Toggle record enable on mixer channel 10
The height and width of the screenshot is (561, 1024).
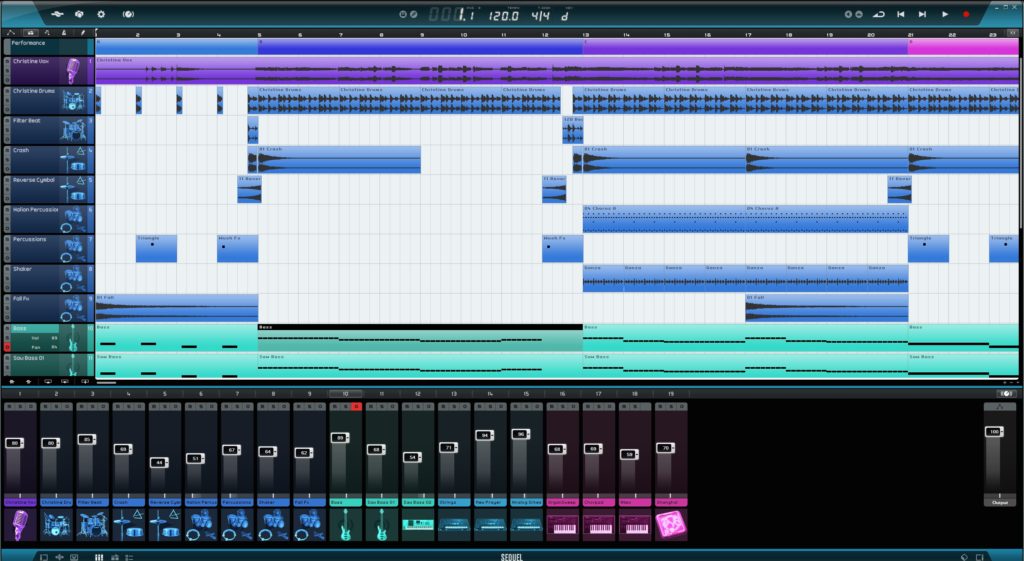coord(355,407)
